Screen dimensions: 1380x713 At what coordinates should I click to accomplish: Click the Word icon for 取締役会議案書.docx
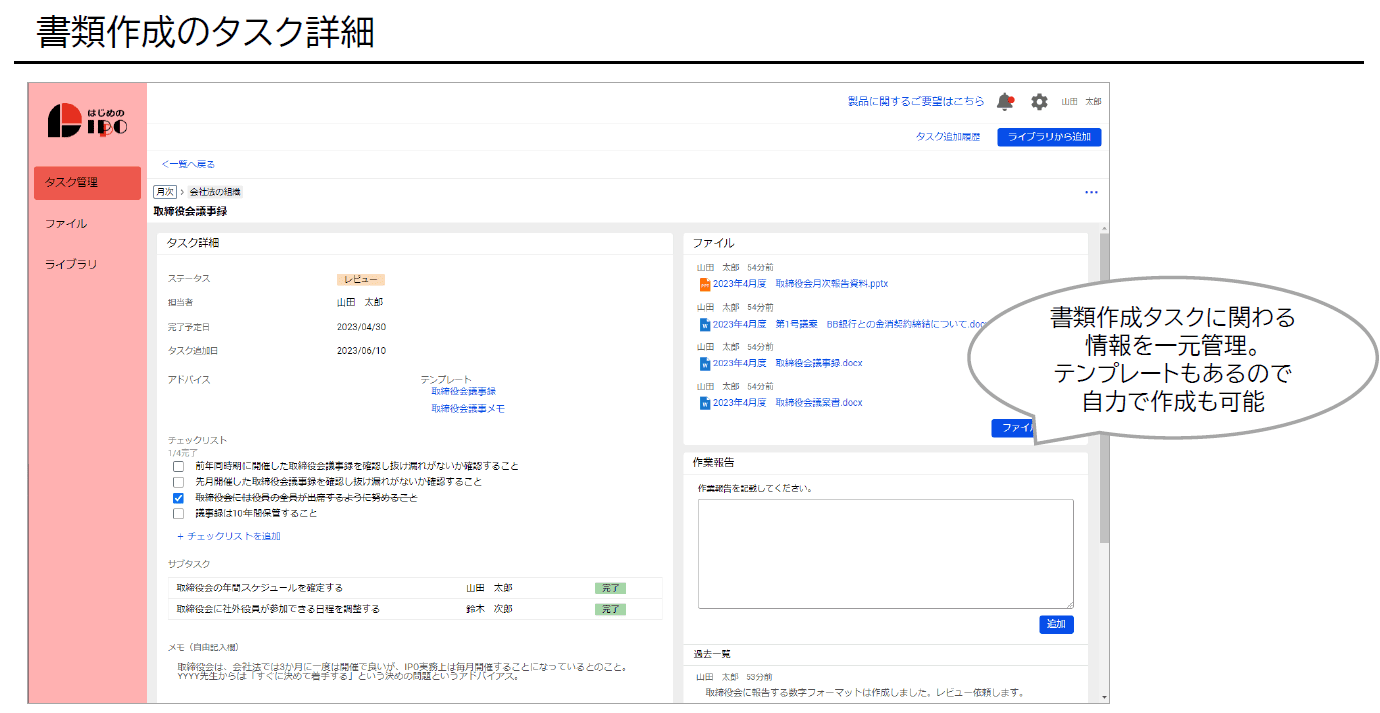(x=704, y=403)
